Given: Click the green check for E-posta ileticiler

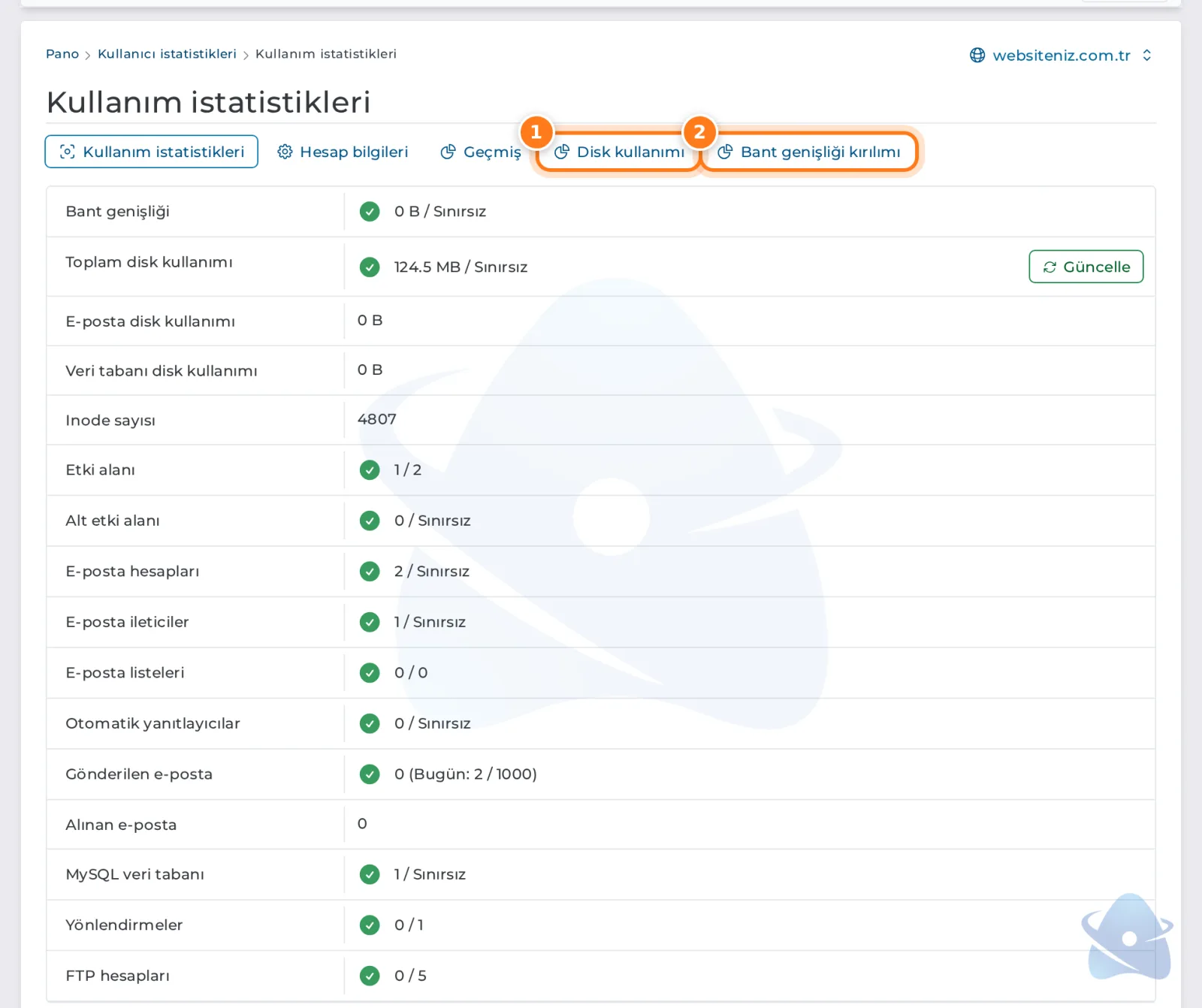Looking at the screenshot, I should [370, 622].
